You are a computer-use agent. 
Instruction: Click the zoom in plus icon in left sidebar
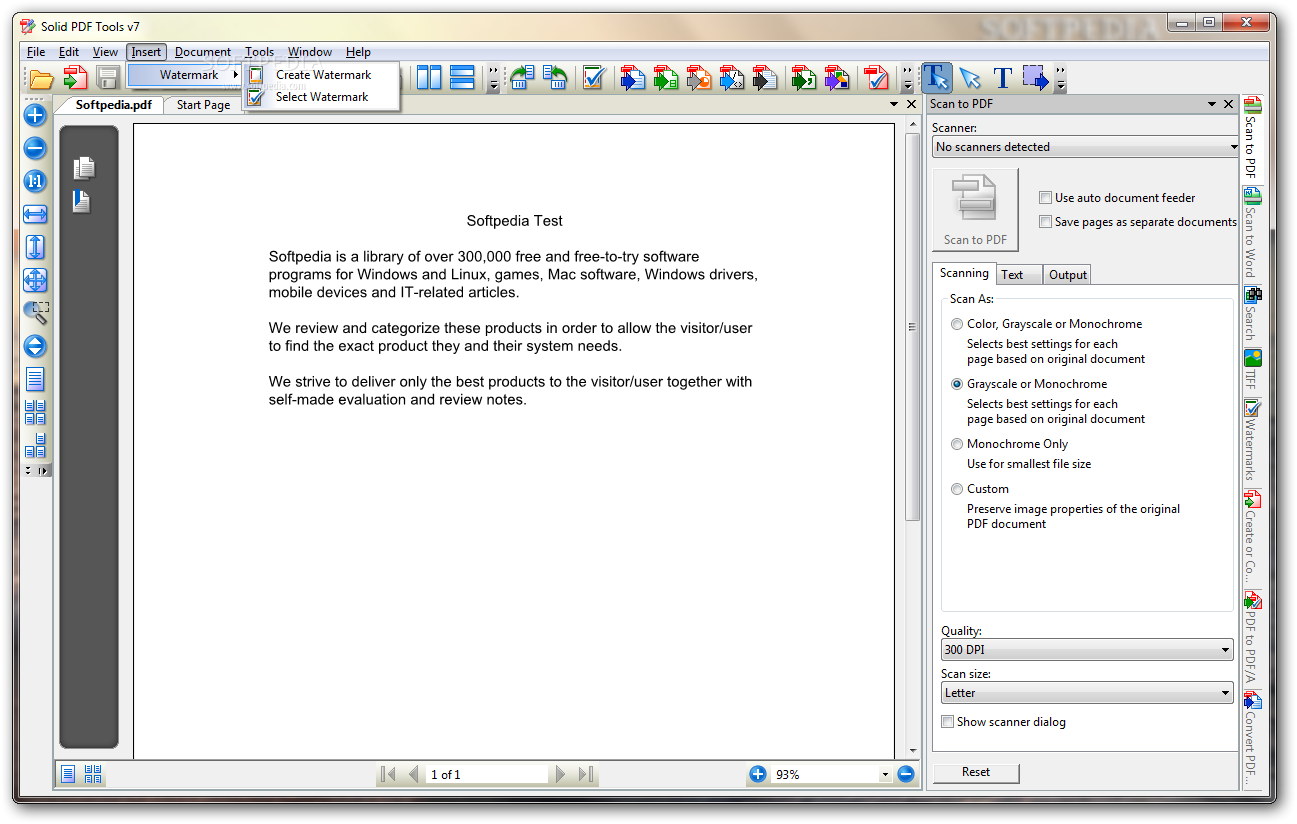[x=35, y=115]
